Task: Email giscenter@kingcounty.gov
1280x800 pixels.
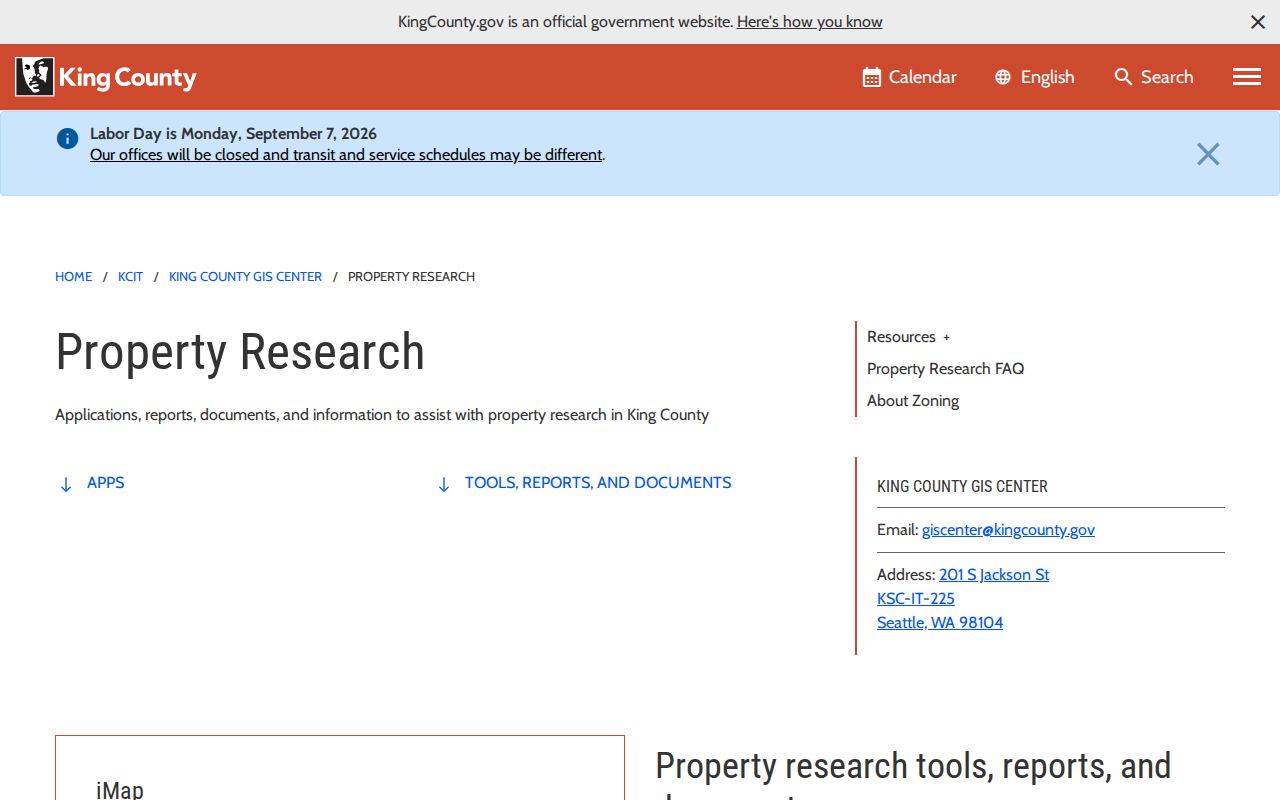Action: pos(1008,530)
